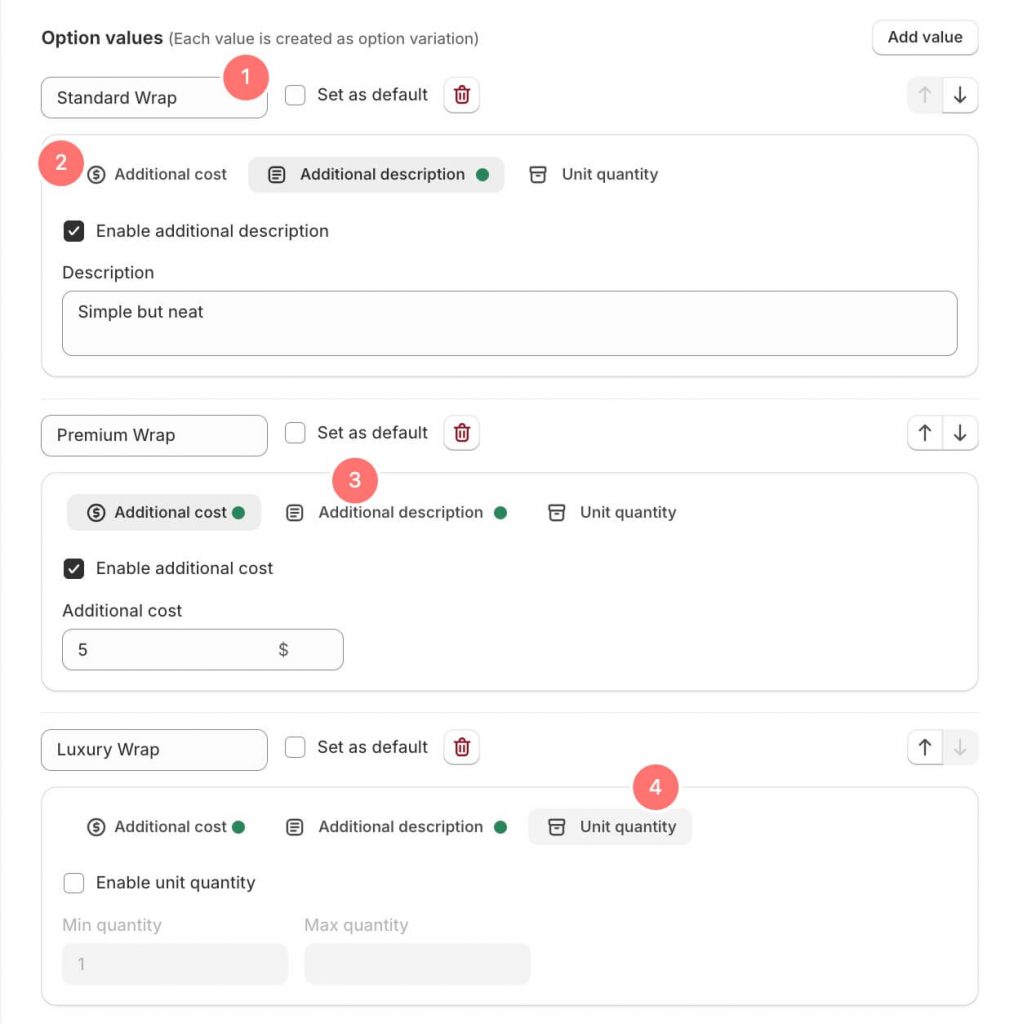Image resolution: width=1014 pixels, height=1024 pixels.
Task: Switch to Unit quantity under Premium Wrap
Action: (x=612, y=513)
